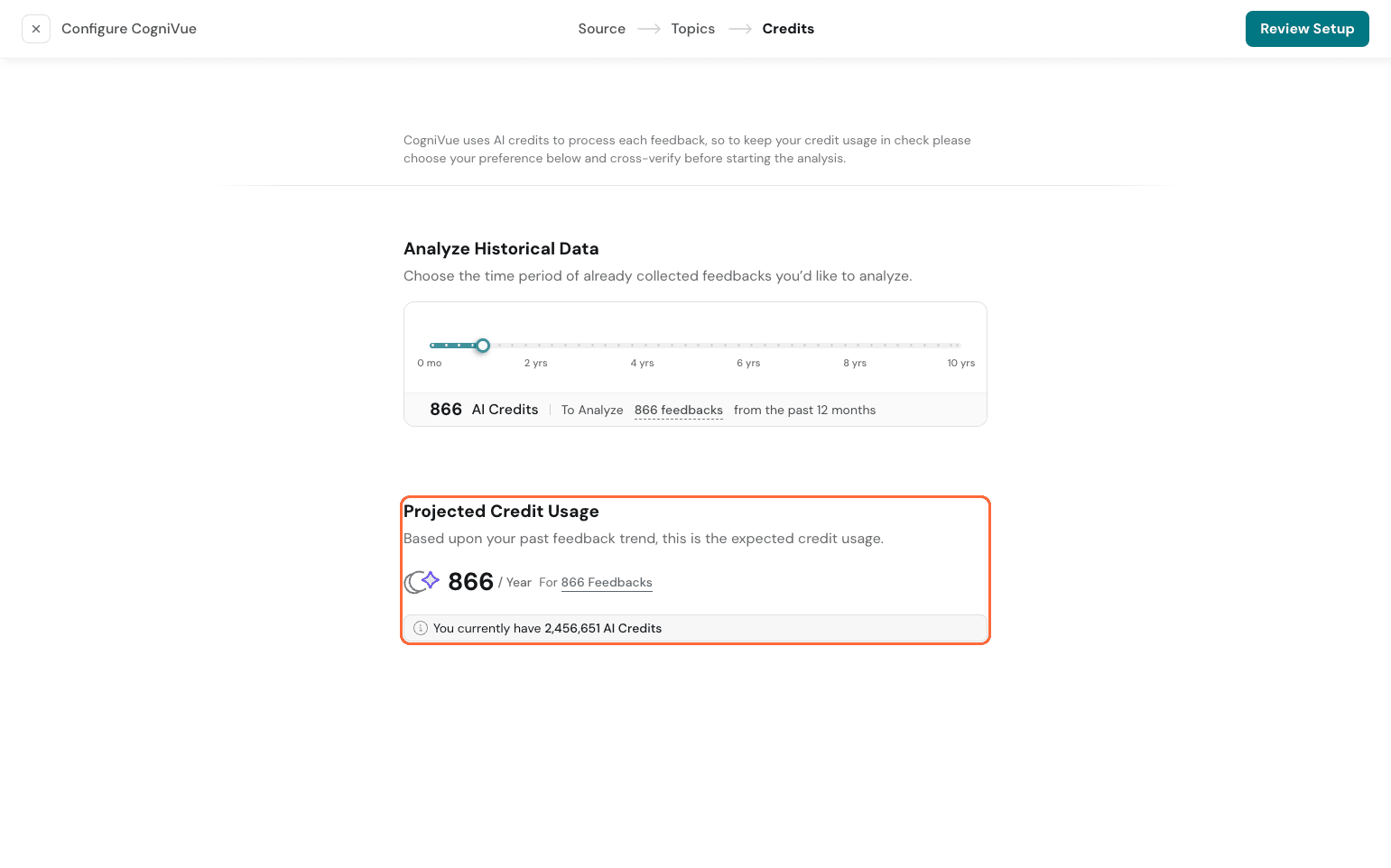
Task: Click the '2 yrs' slider label
Action: tap(535, 363)
